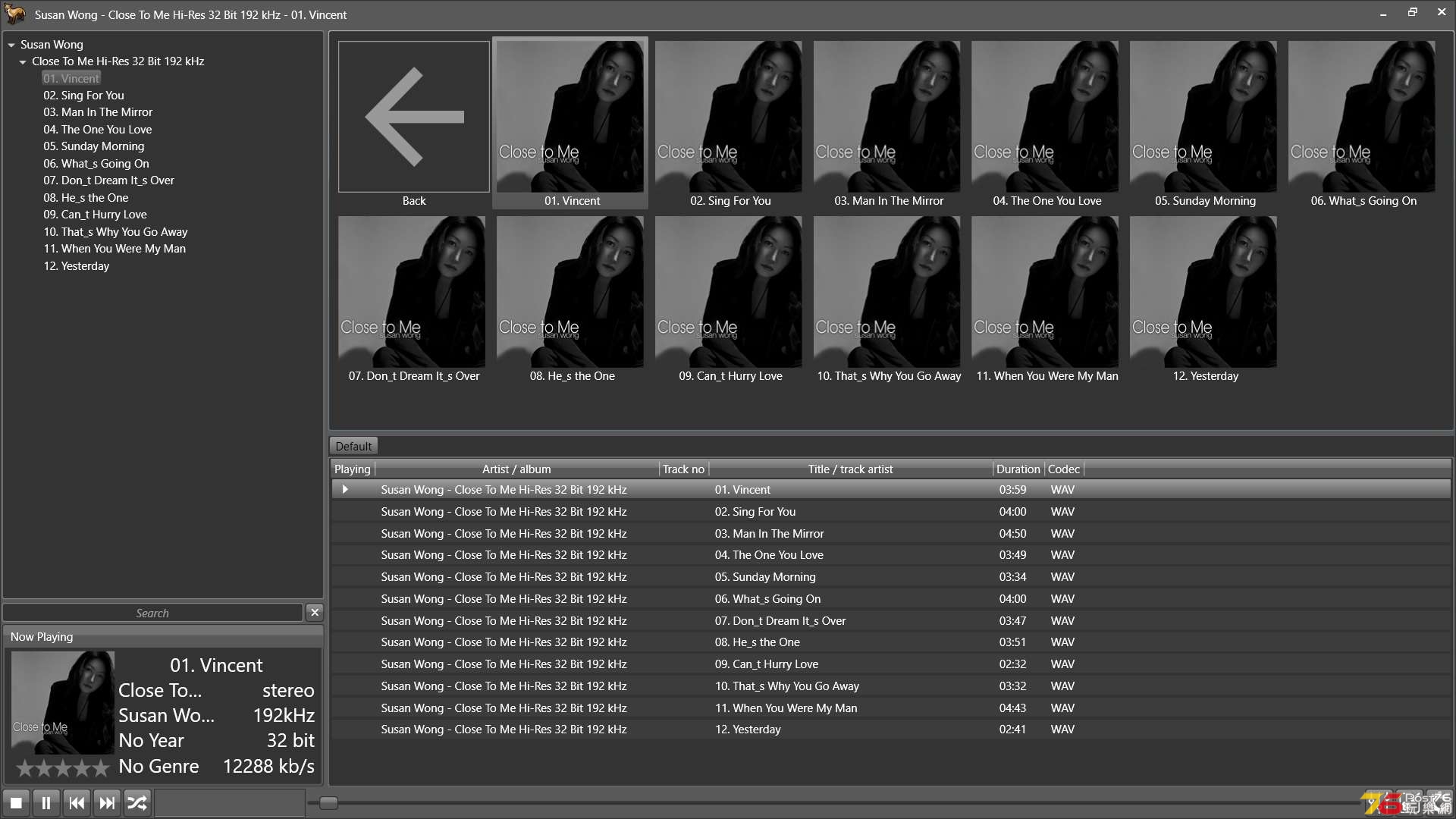Select playlist row 12. Yesterday

point(891,730)
